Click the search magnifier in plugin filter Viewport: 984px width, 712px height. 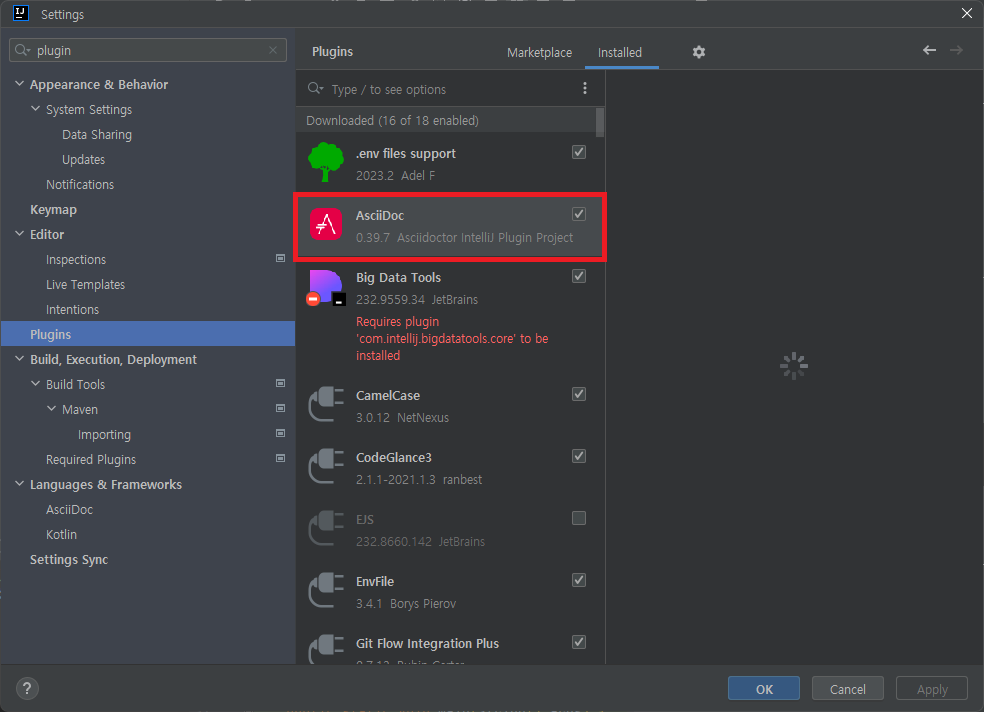(315, 88)
